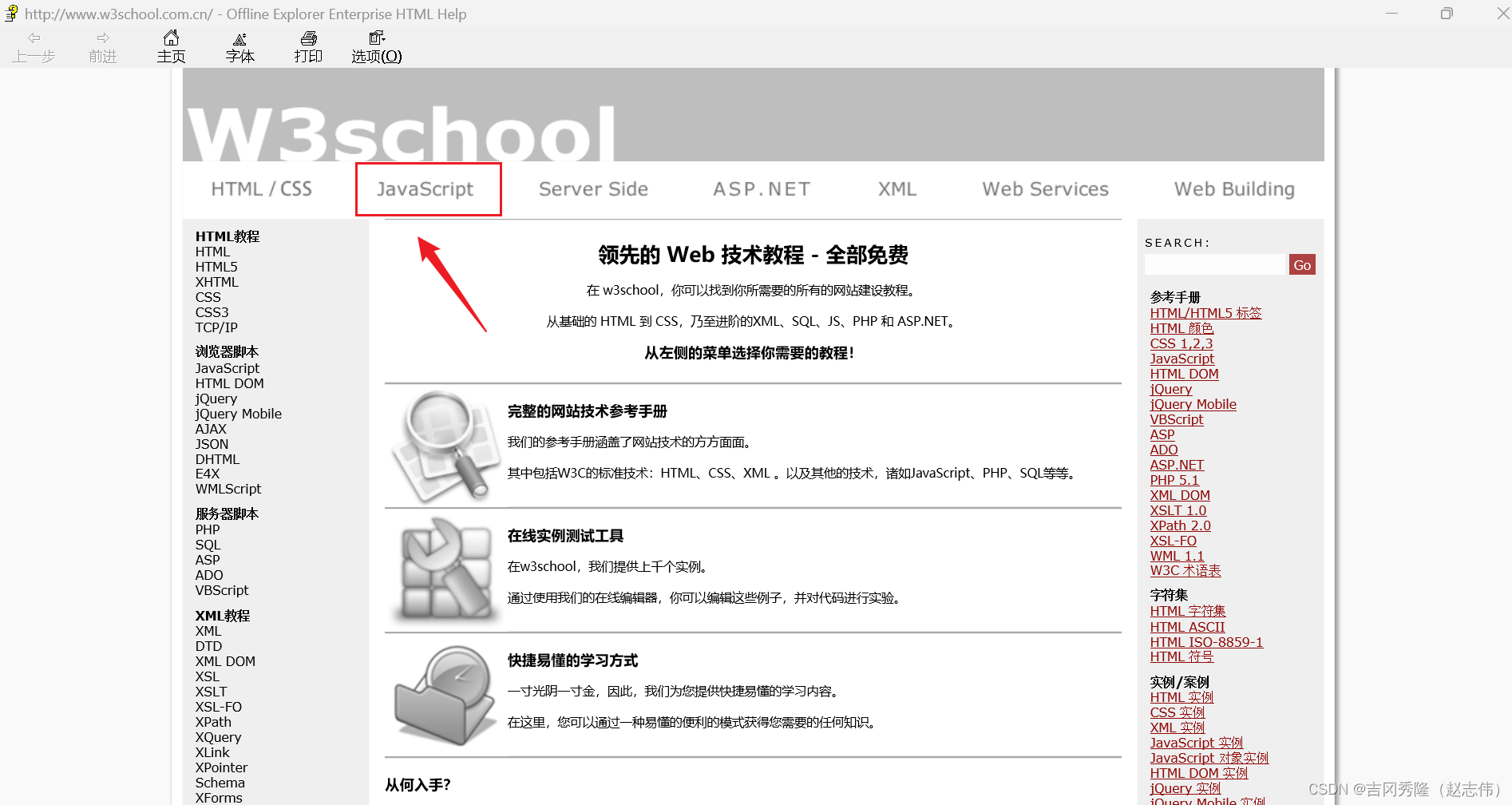This screenshot has width=1512, height=805.
Task: Open CSS3 in the left menu
Action: [212, 312]
